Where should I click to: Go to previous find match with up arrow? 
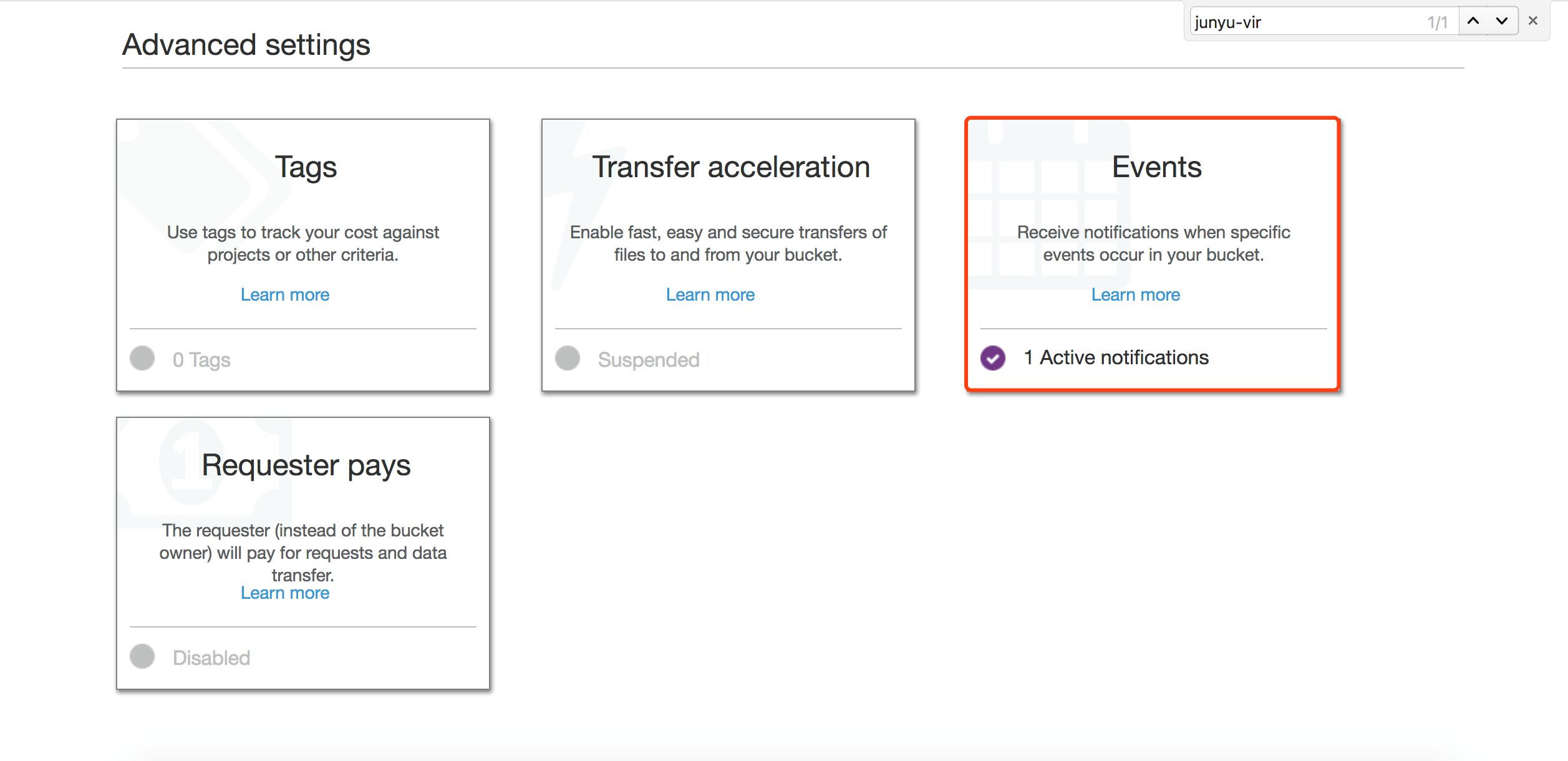pyautogui.click(x=1473, y=21)
